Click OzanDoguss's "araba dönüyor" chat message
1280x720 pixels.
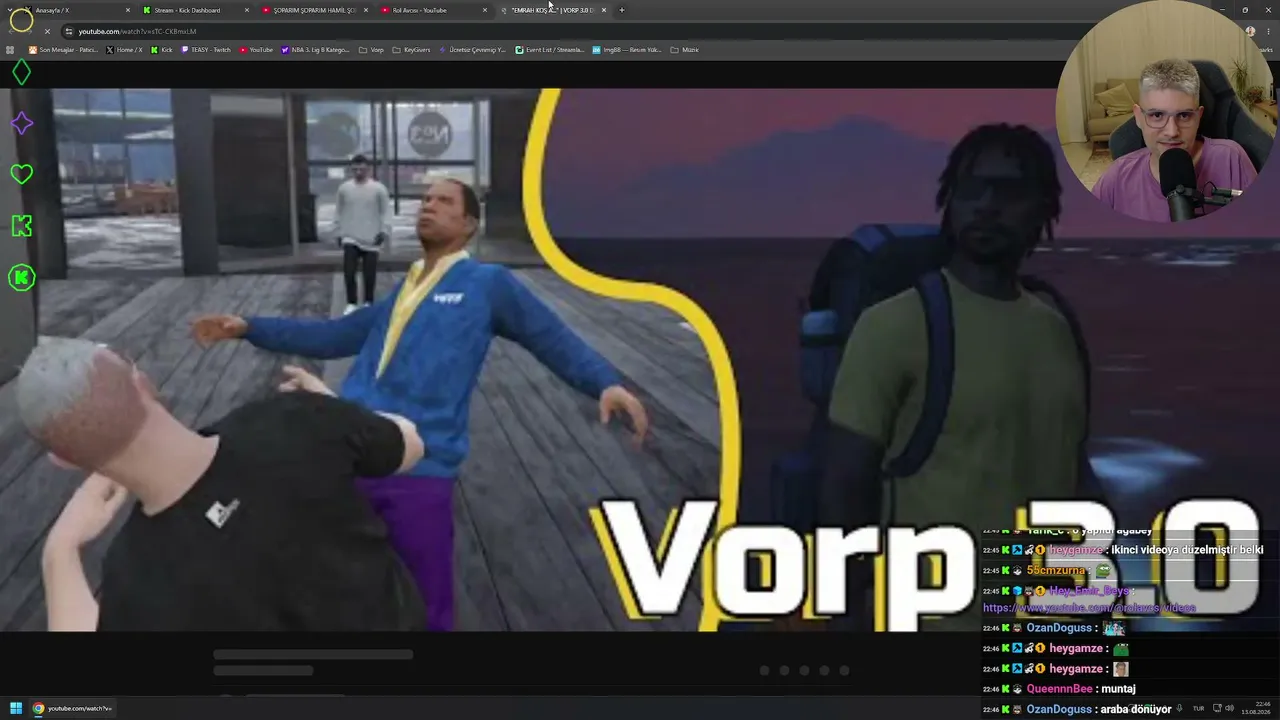click(x=1136, y=710)
